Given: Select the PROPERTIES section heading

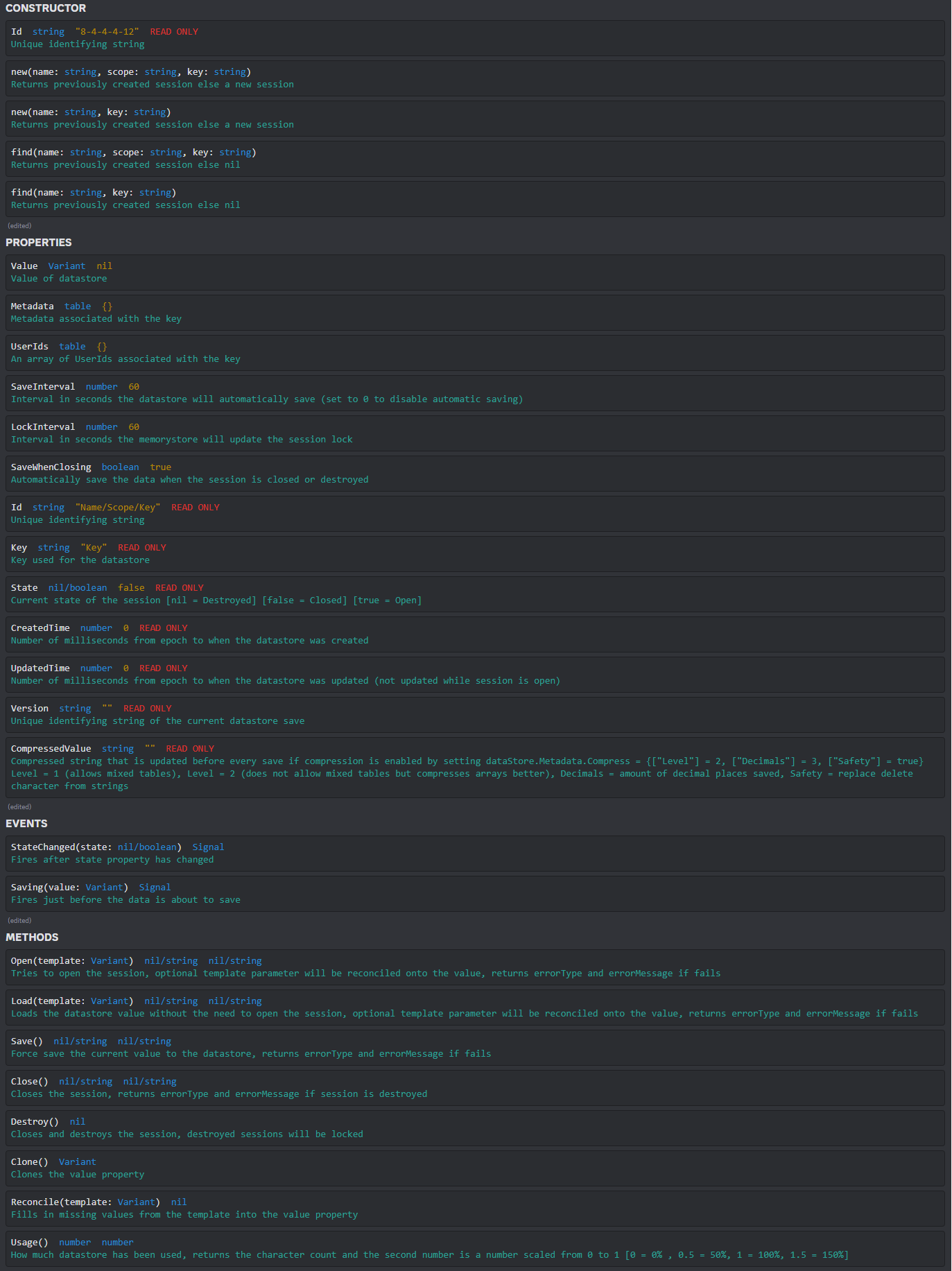Looking at the screenshot, I should click(39, 243).
